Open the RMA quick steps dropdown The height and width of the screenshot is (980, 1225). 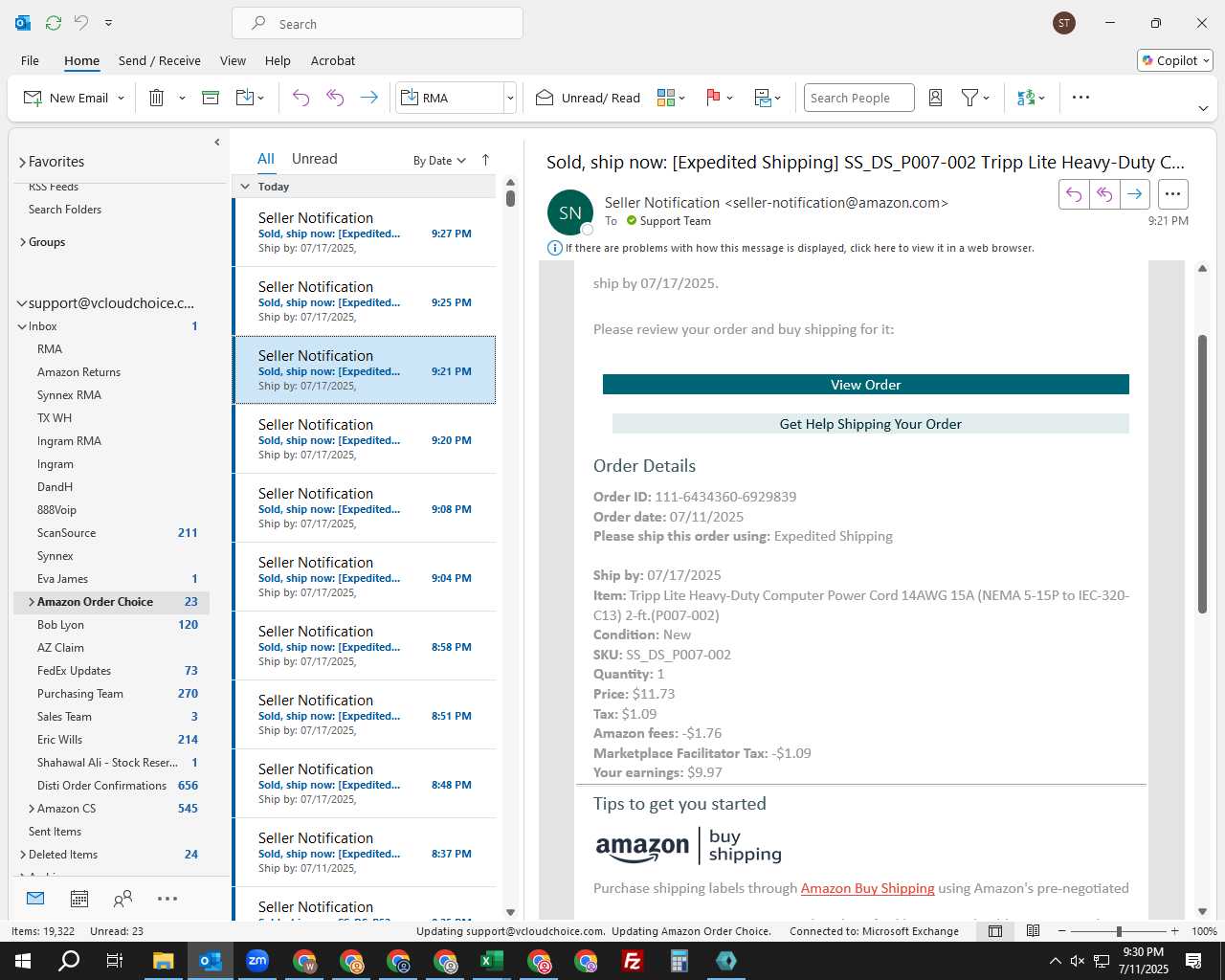click(510, 98)
